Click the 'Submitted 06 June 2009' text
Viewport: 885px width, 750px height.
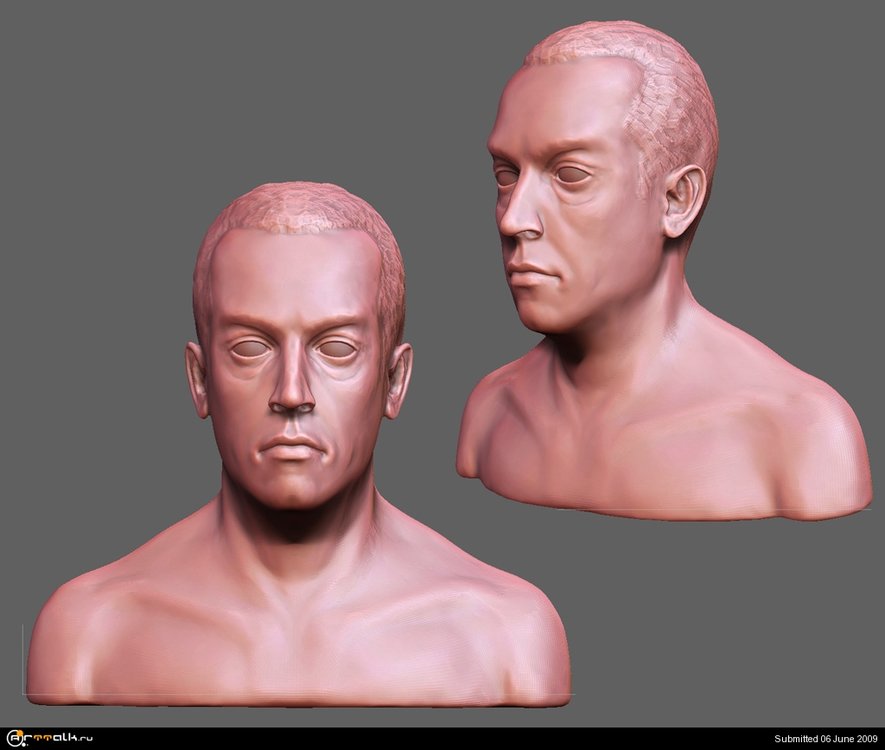point(812,739)
